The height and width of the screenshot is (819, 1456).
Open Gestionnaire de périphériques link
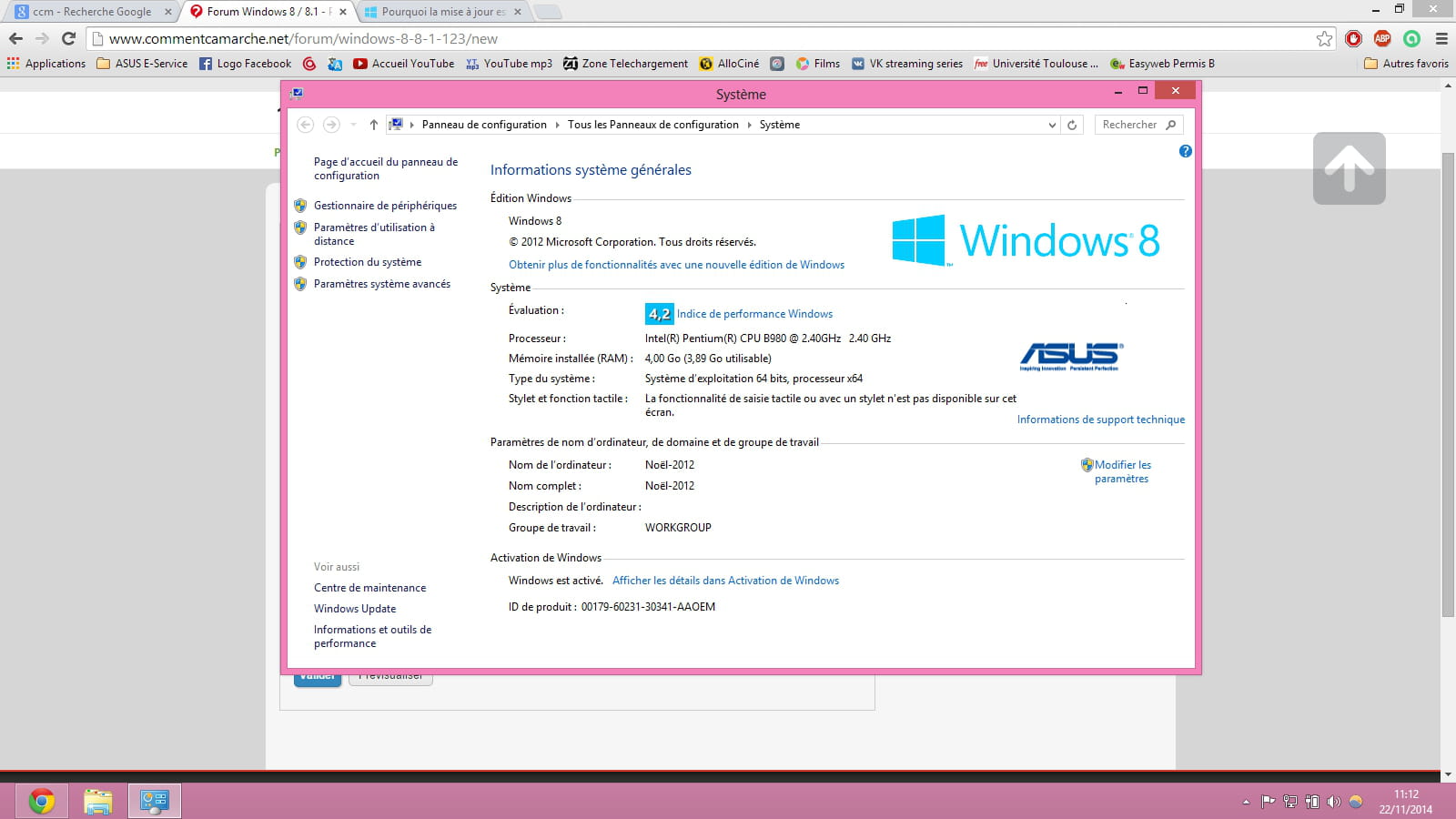385,206
